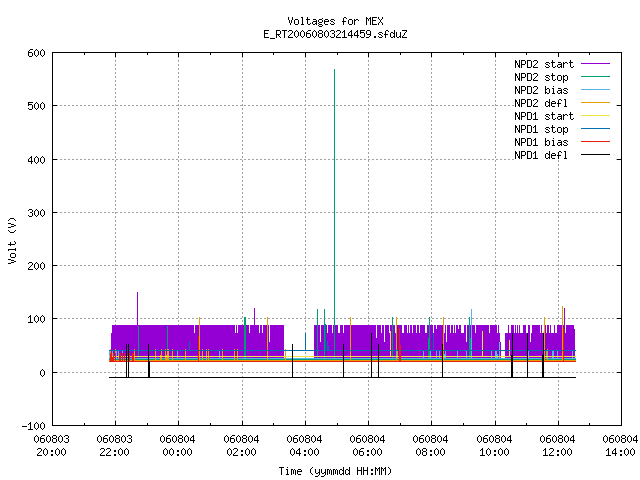640x480 pixels.
Task: Click the 'NPD2 stop' legend label
Action: tap(541, 77)
